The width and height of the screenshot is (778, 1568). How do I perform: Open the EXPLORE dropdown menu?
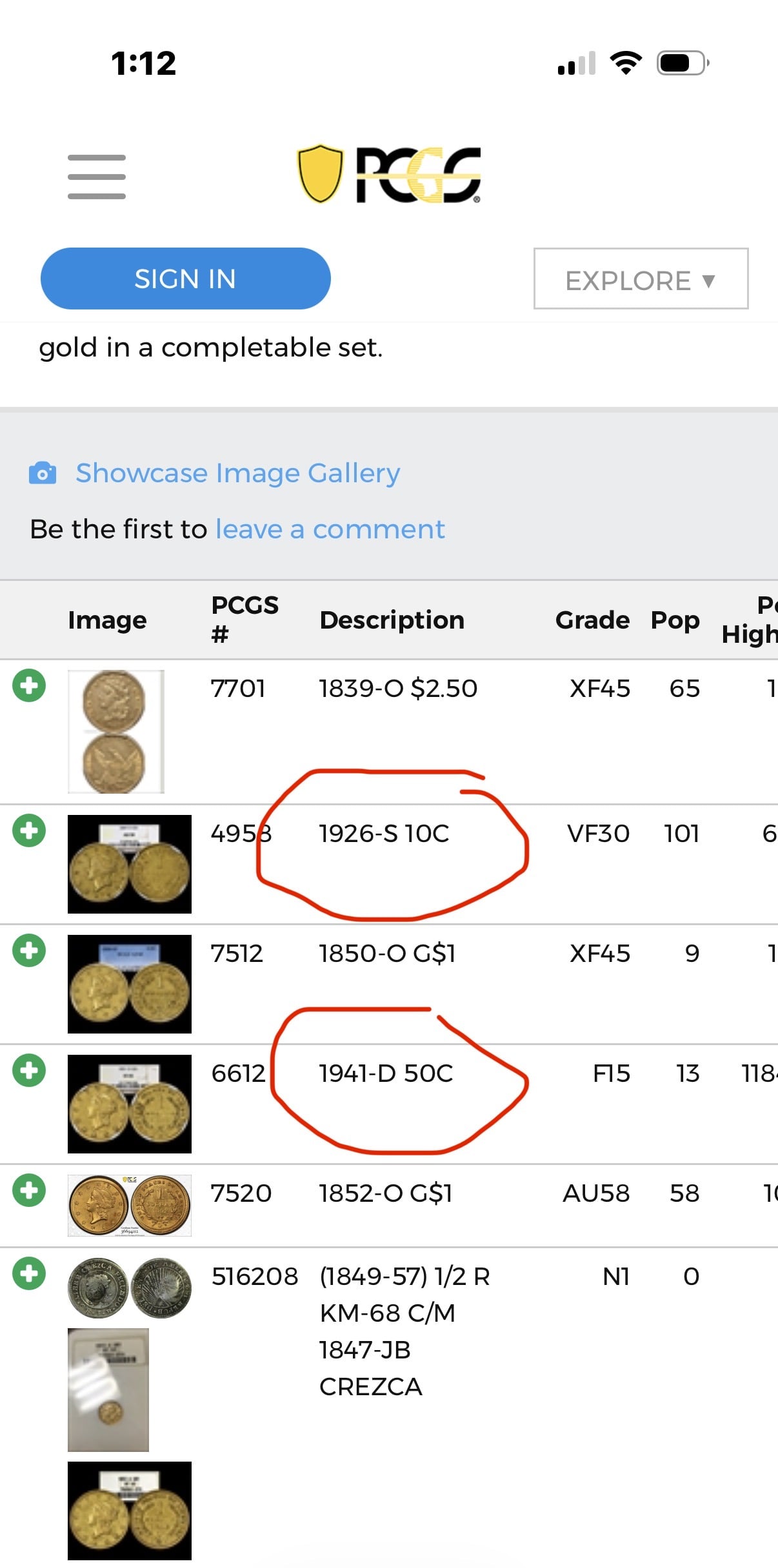pos(641,279)
